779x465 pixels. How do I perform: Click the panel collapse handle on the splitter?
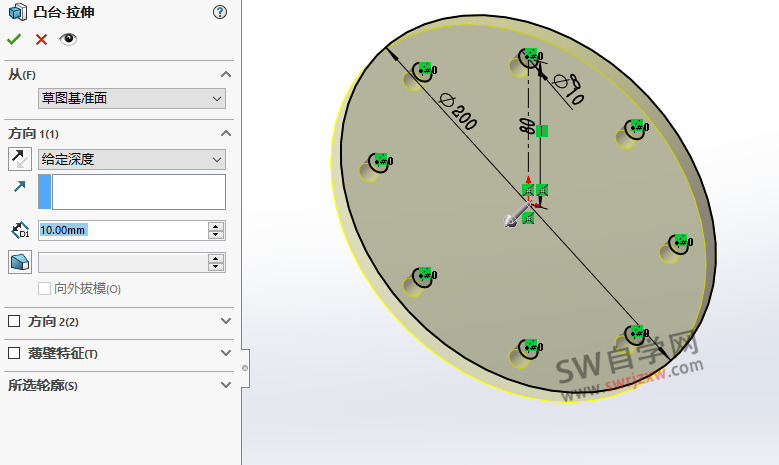point(245,368)
